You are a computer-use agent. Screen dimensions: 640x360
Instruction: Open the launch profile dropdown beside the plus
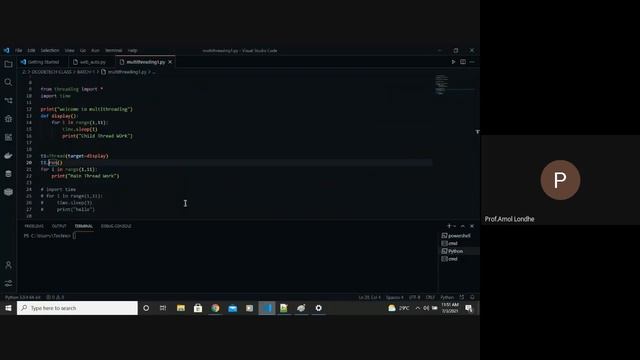454,226
